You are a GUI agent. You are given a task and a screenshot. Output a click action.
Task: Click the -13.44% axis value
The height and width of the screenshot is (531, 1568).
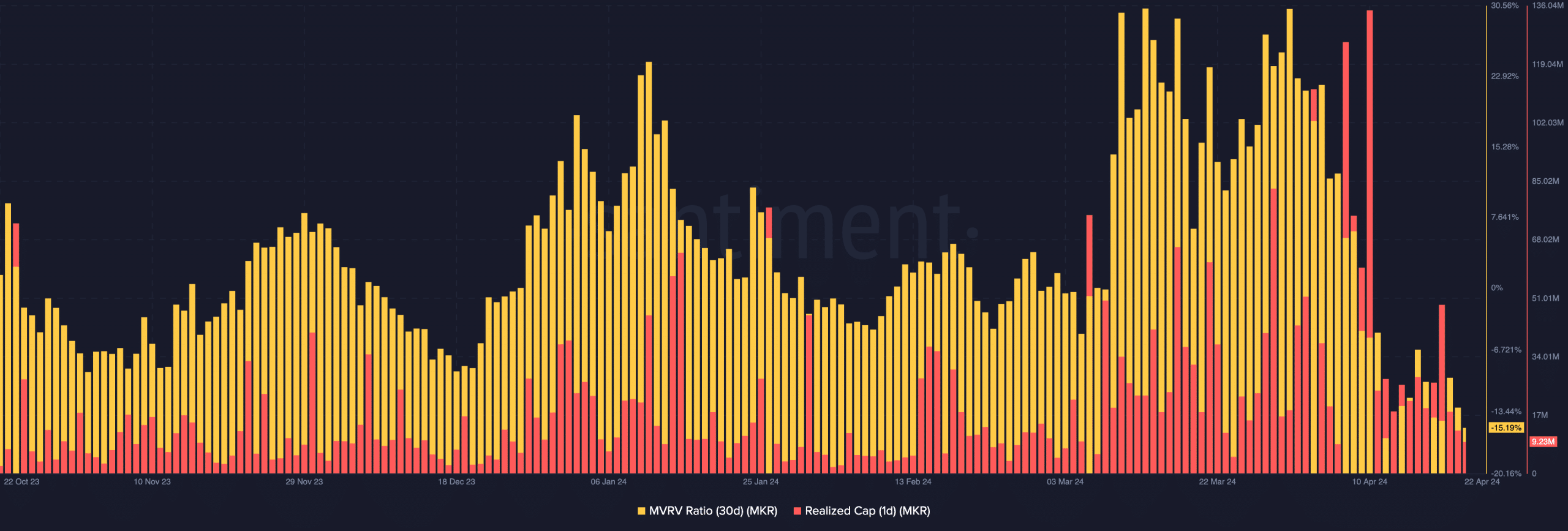pyautogui.click(x=1506, y=412)
